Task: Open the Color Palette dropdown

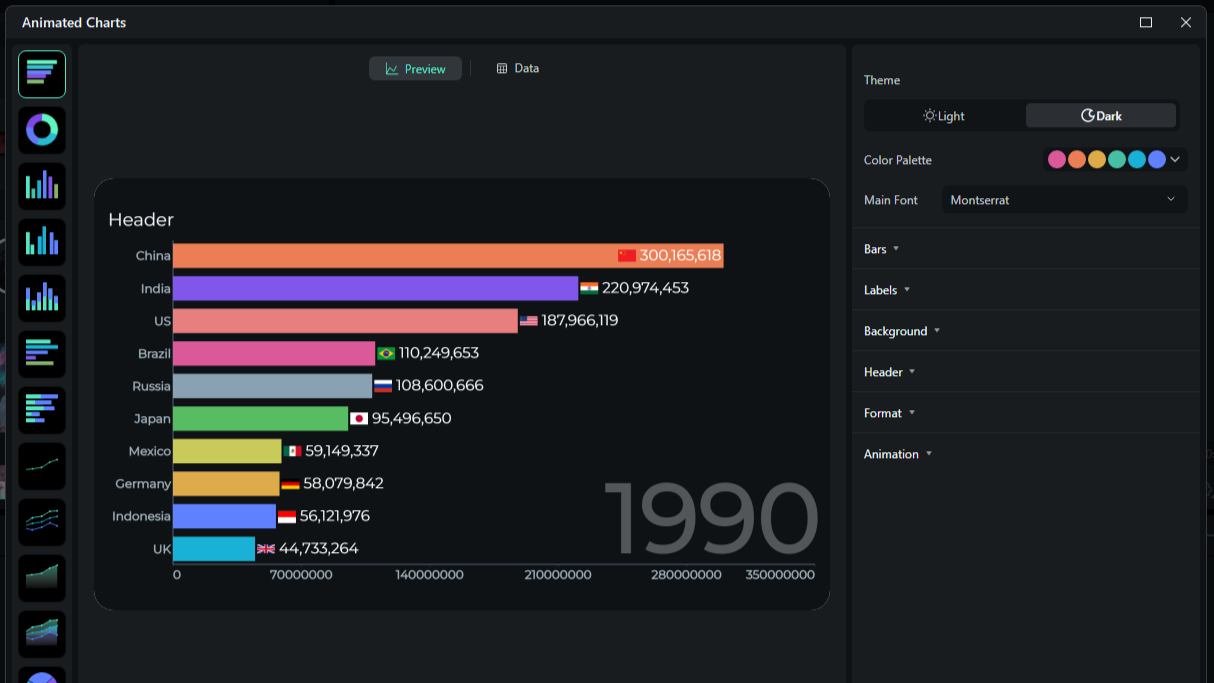Action: [1175, 160]
